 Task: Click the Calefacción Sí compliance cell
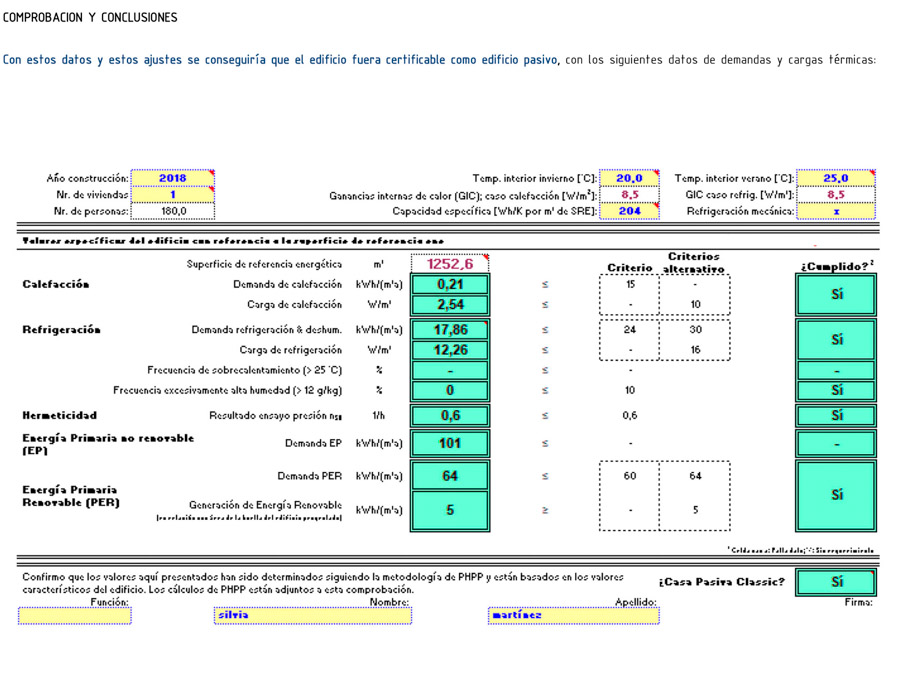click(x=836, y=294)
